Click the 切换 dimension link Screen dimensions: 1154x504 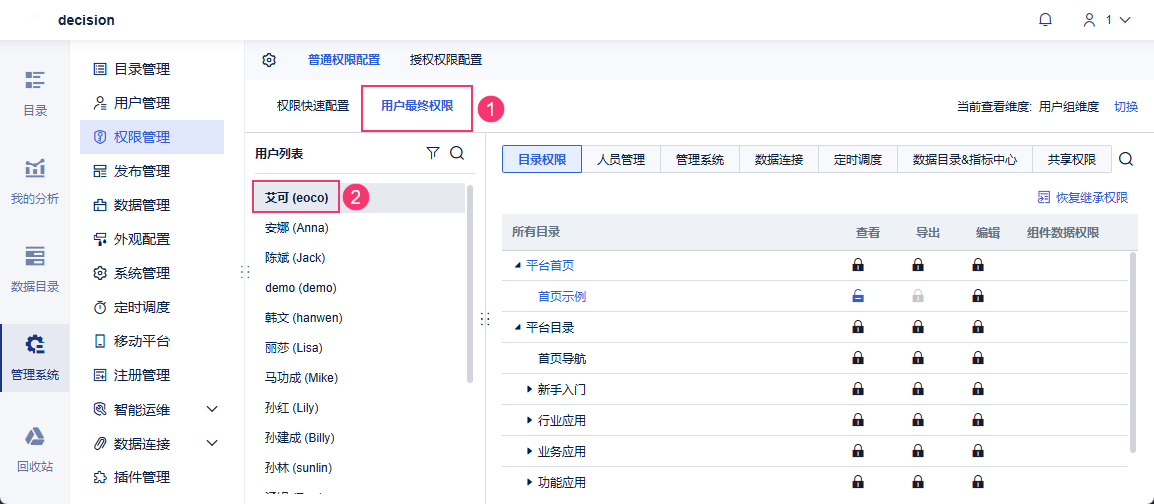pos(1126,106)
